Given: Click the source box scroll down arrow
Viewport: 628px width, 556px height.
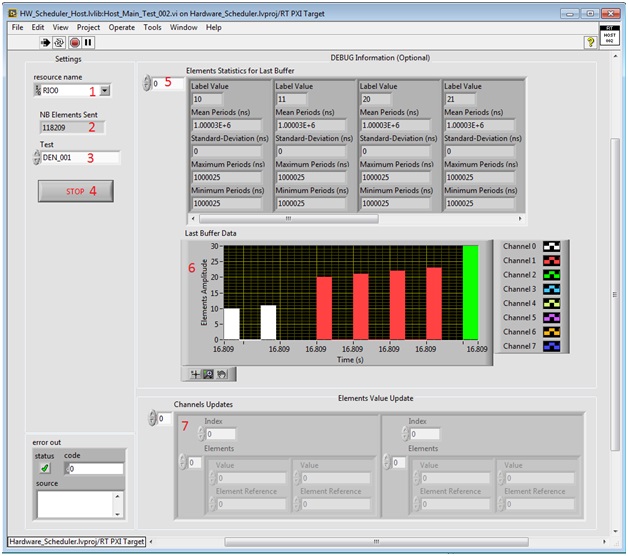Looking at the screenshot, I should (118, 514).
